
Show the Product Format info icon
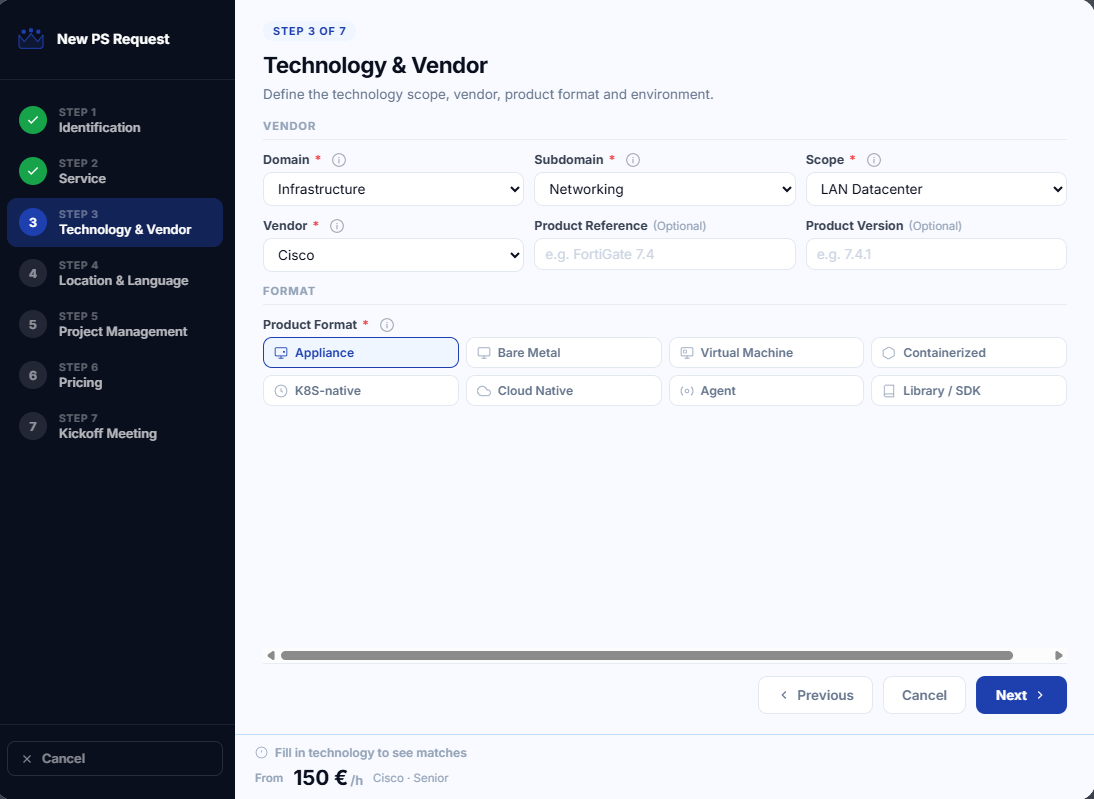(387, 325)
